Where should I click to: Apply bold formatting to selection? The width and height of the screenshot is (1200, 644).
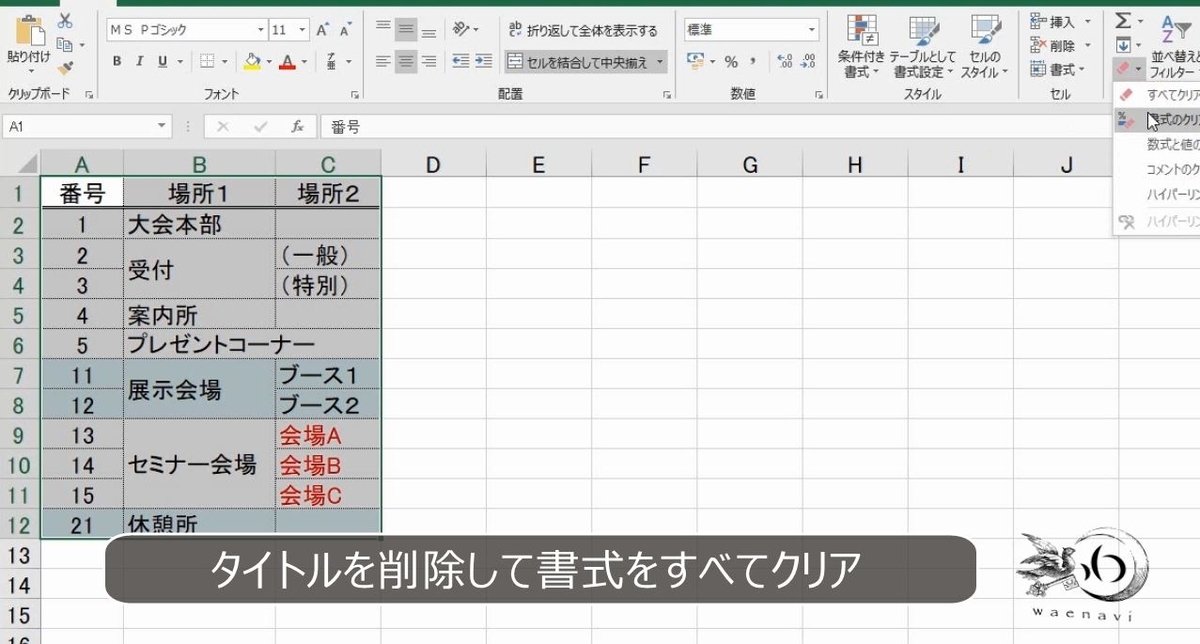[x=119, y=62]
